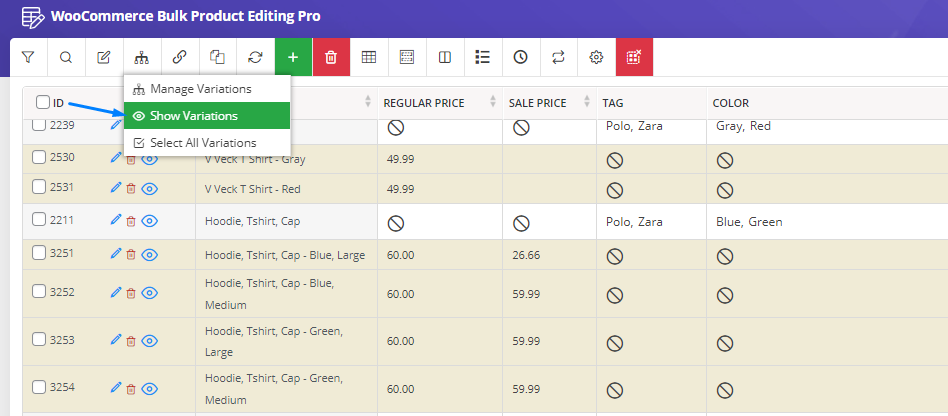Click the dotted-border table toolbar icon

407,57
